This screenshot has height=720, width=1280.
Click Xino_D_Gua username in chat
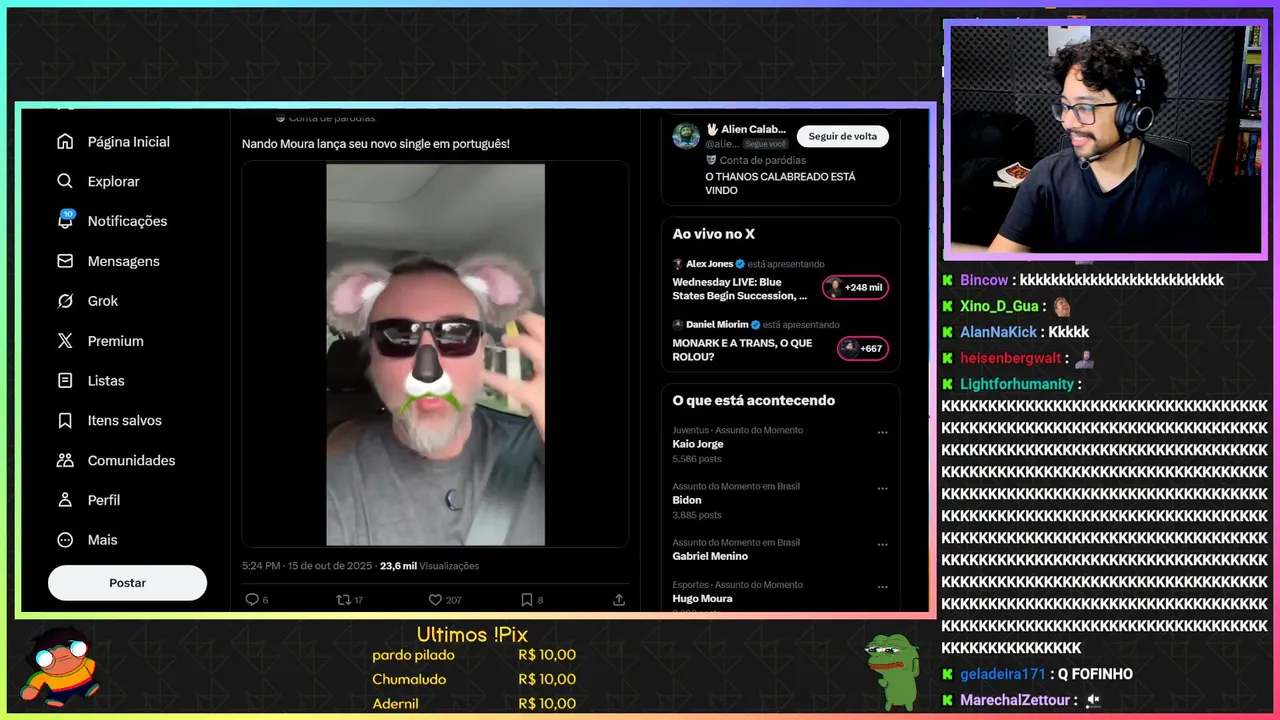(x=999, y=306)
